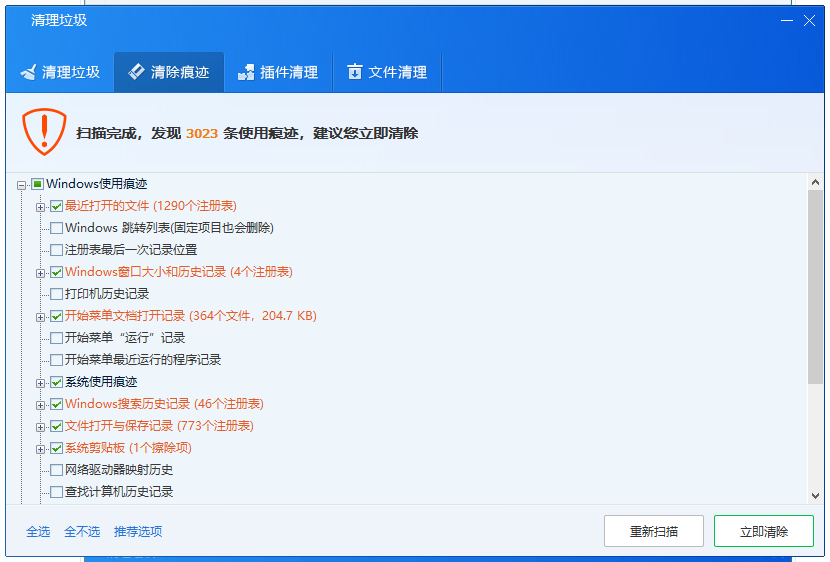Uncheck 最近打开的文件 checkbox
Image resolution: width=830 pixels, height=562 pixels.
click(x=57, y=206)
